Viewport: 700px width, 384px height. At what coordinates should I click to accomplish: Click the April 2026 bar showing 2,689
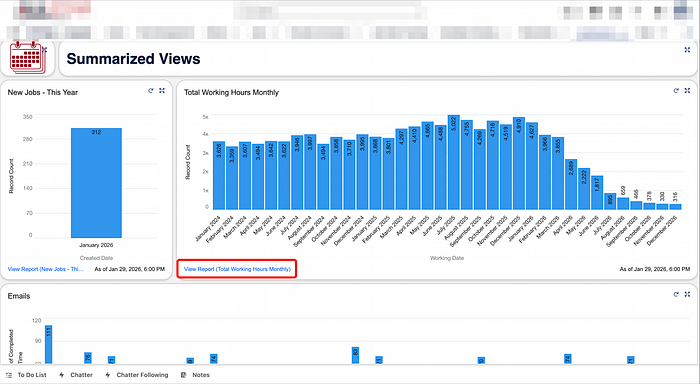click(x=571, y=184)
